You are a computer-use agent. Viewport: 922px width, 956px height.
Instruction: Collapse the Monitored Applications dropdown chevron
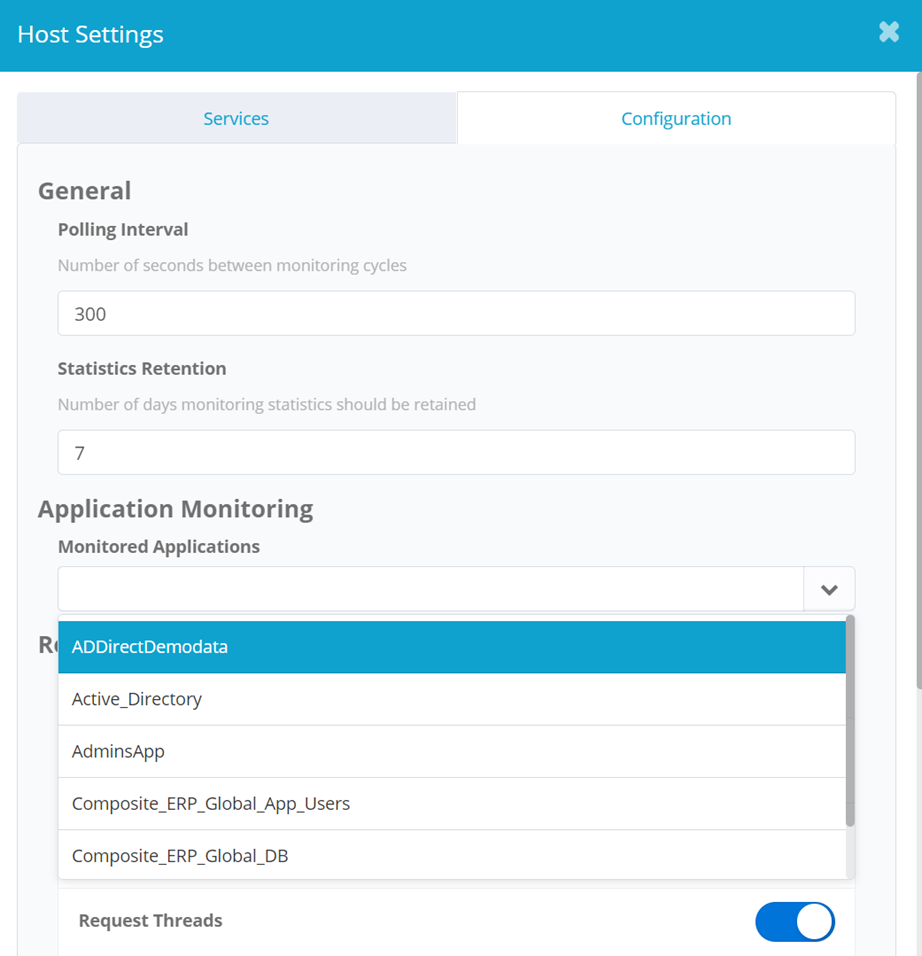click(x=829, y=589)
